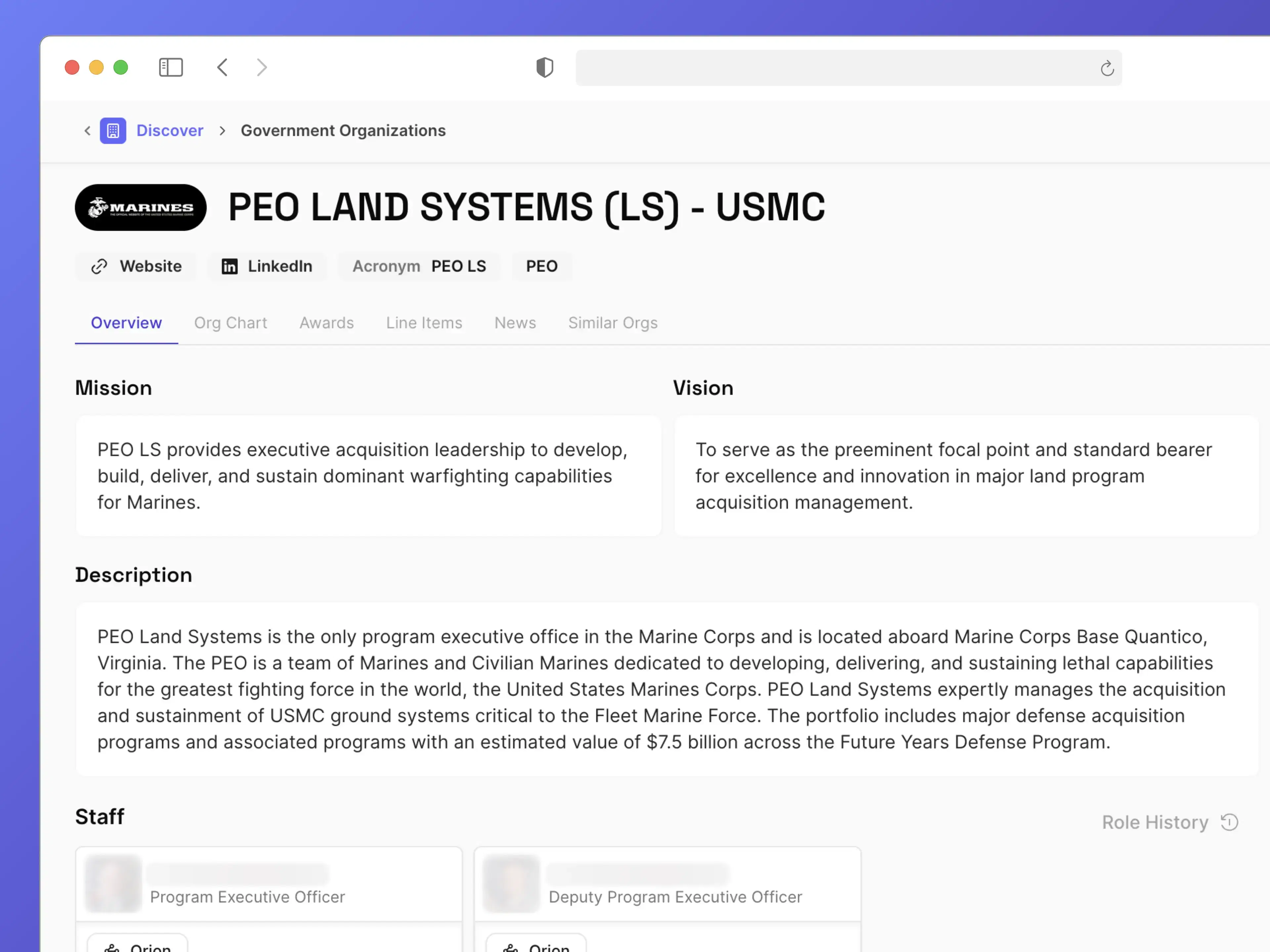The height and width of the screenshot is (952, 1270).
Task: Open the LinkedIn icon link
Action: tap(230, 266)
